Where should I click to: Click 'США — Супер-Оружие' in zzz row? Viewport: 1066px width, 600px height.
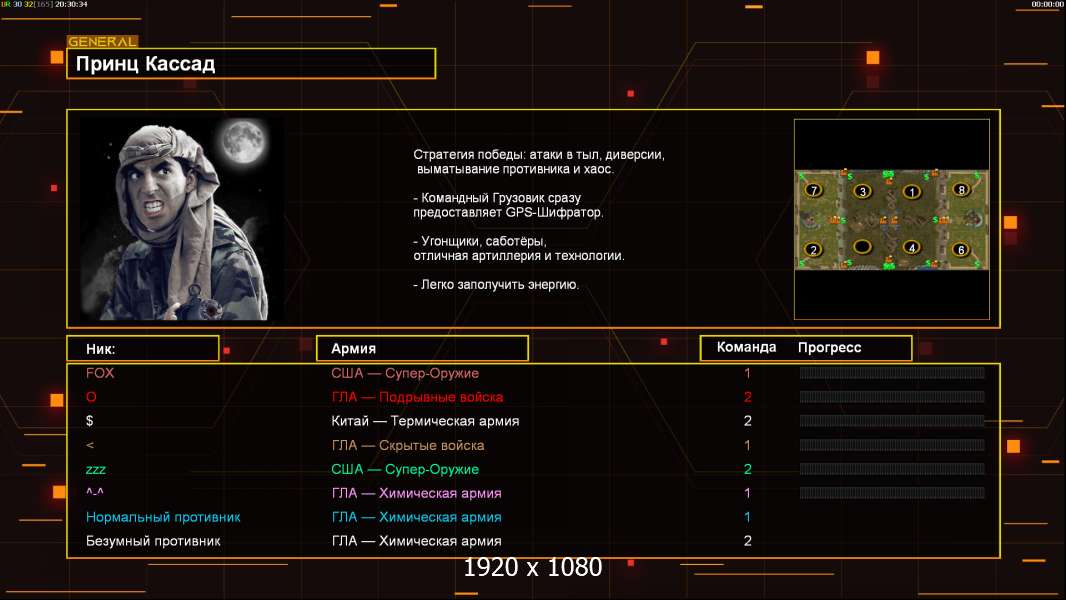click(x=405, y=469)
